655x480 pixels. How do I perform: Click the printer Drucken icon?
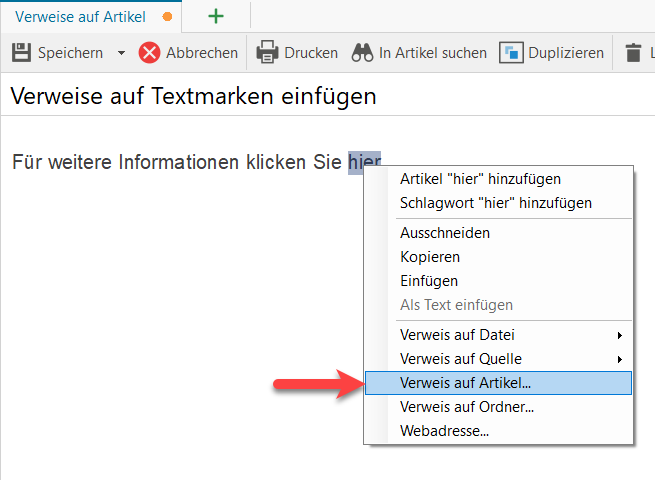pyautogui.click(x=267, y=52)
